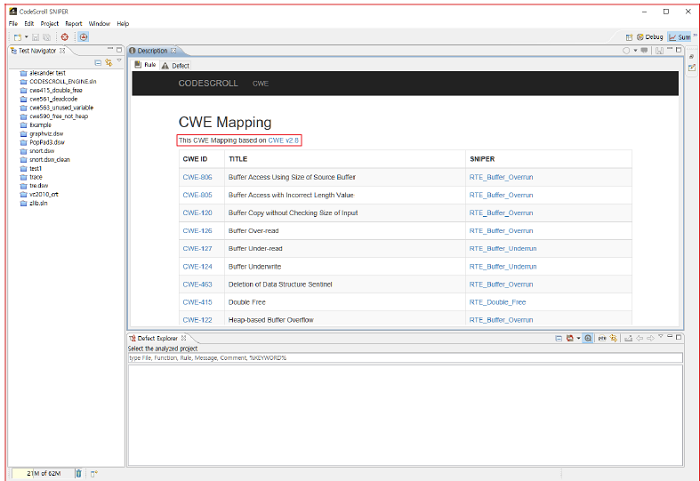This screenshot has height=481, width=700.
Task: Open the CWE-415 link
Action: click(197, 302)
